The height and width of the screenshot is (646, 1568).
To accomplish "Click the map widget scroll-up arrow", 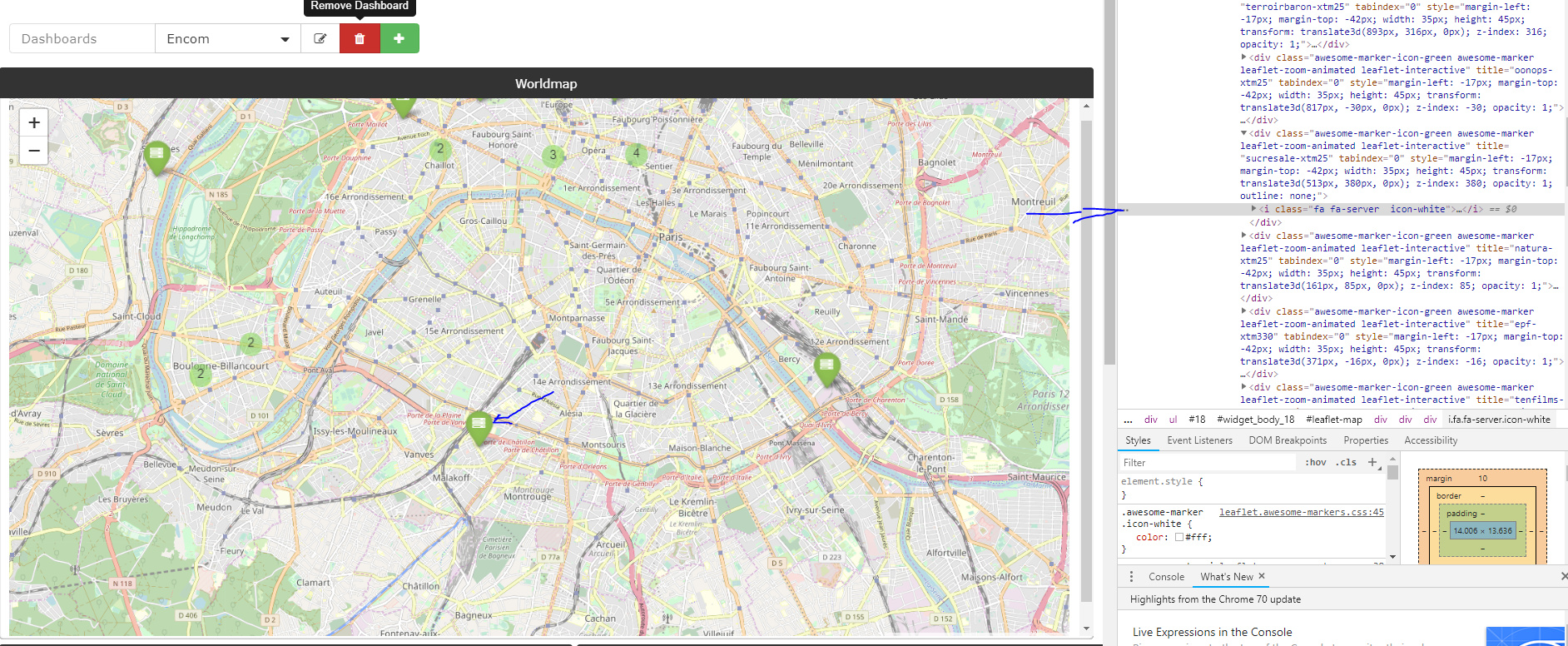I will point(1086,107).
